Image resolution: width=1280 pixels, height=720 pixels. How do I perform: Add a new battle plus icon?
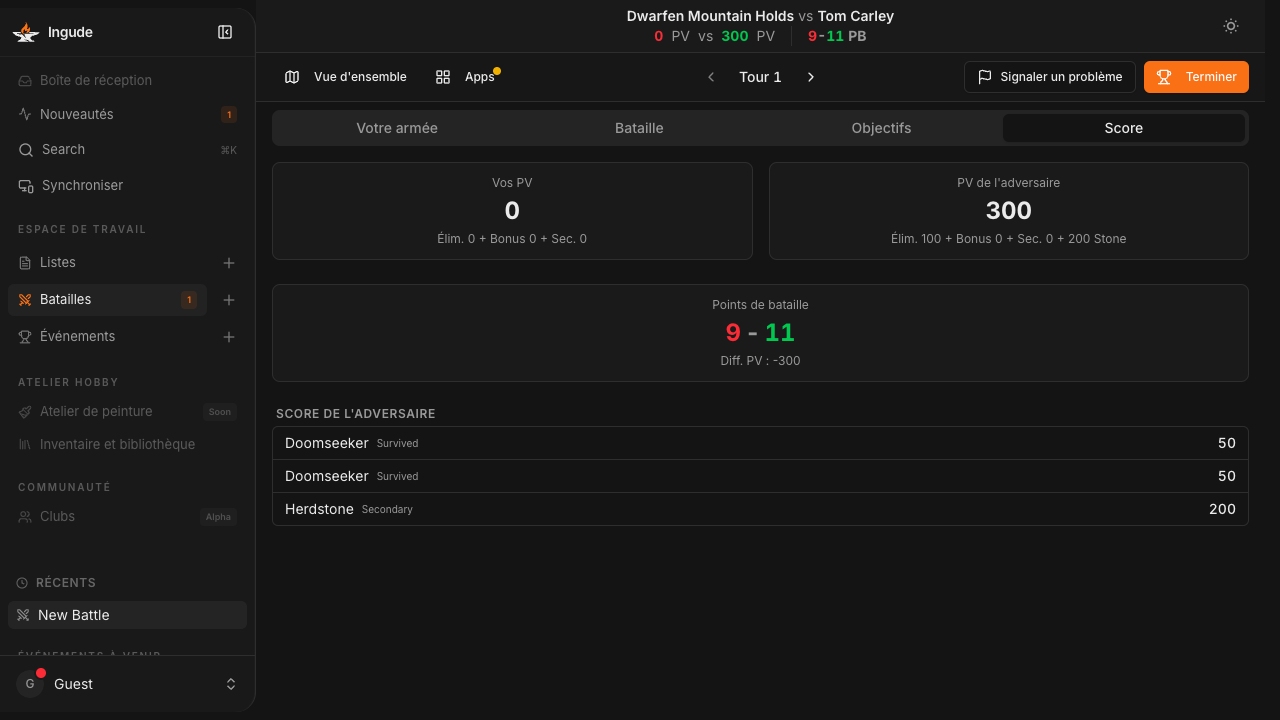(x=229, y=300)
